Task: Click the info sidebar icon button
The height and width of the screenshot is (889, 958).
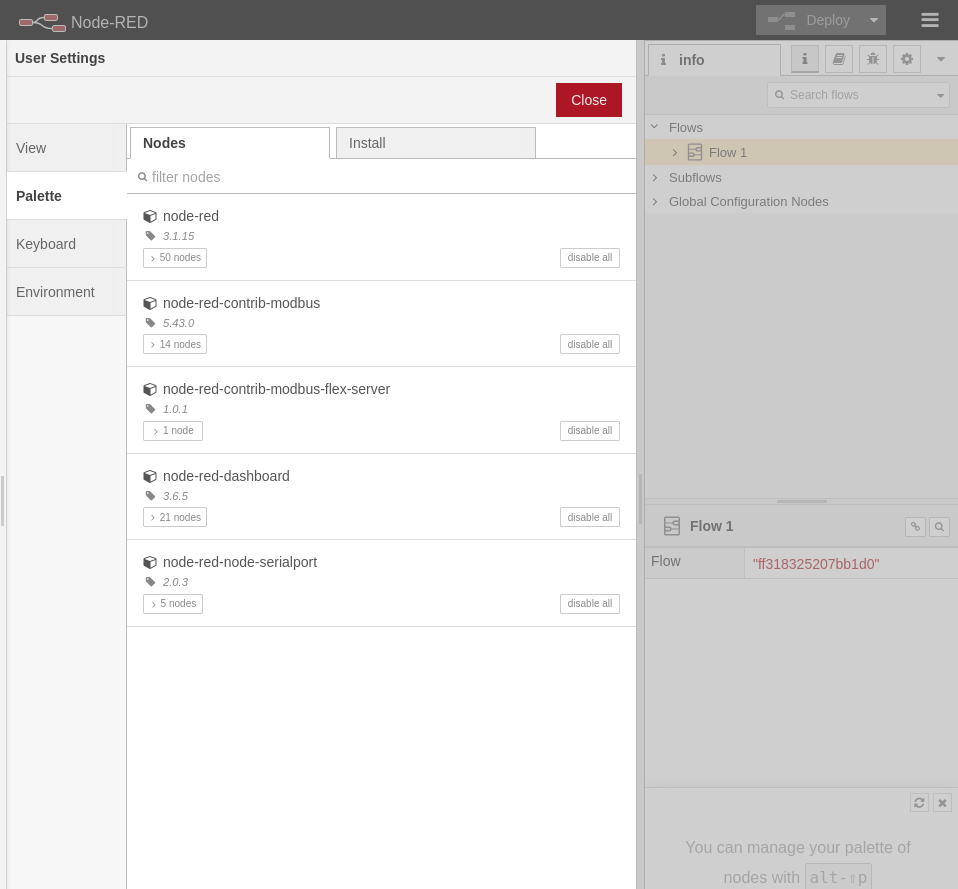Action: (804, 59)
